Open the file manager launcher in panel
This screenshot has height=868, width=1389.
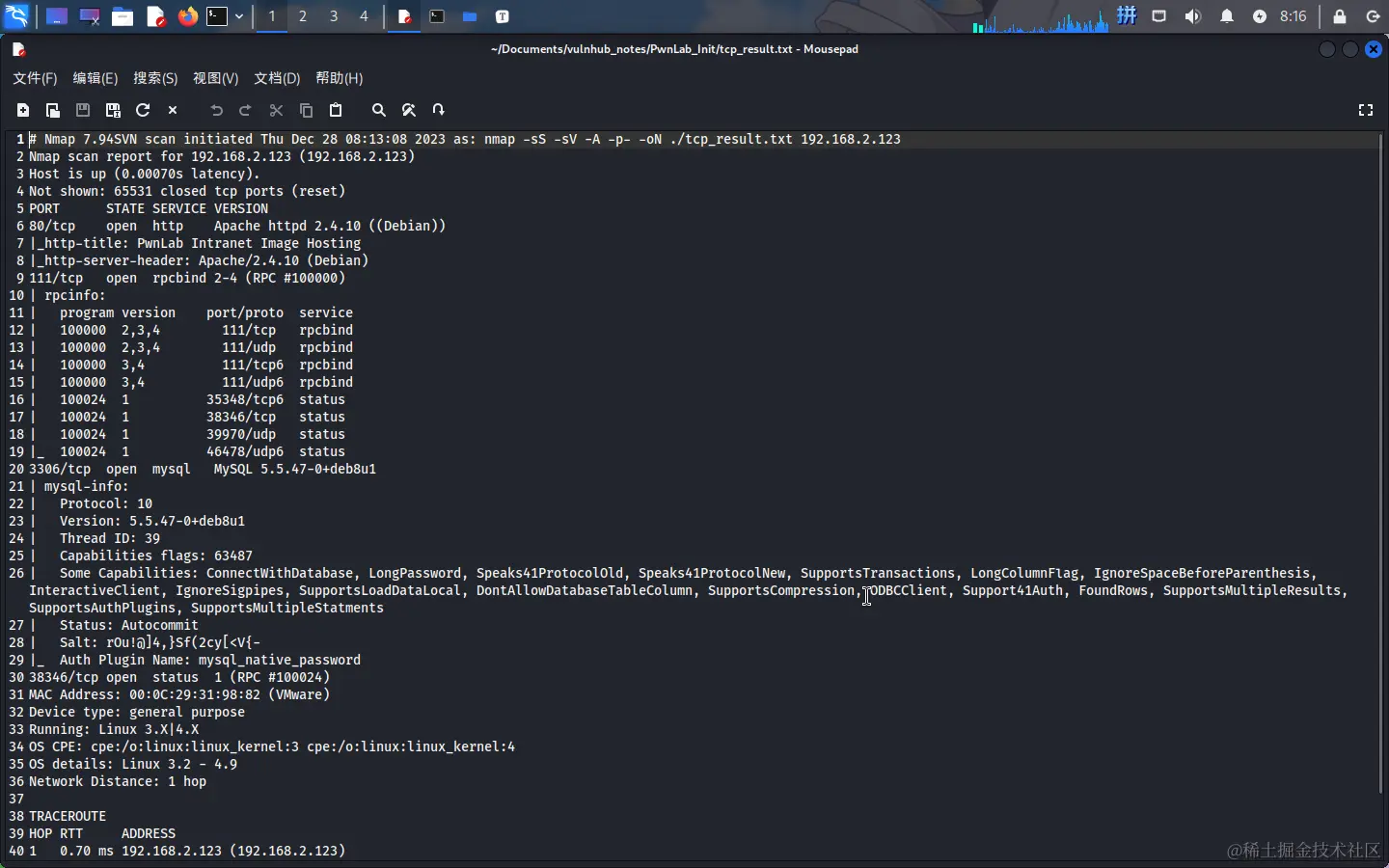tap(123, 16)
